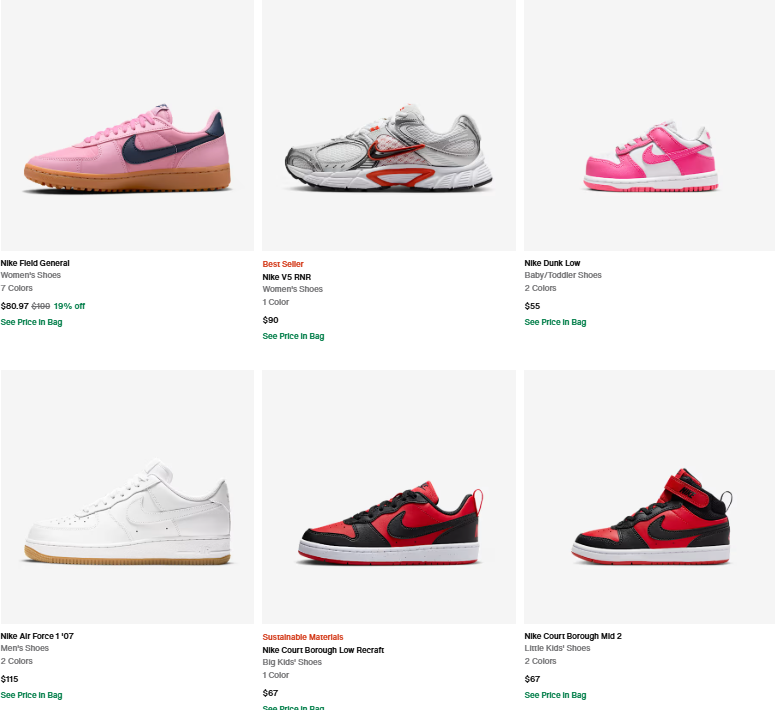Open the red Court Borough Low Recraft image
The height and width of the screenshot is (710, 775).
[x=389, y=497]
